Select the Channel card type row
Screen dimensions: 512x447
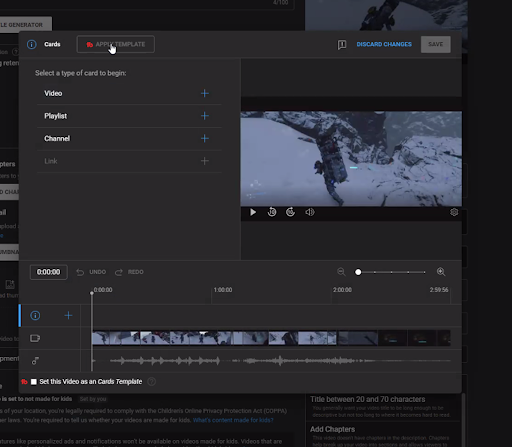(129, 138)
